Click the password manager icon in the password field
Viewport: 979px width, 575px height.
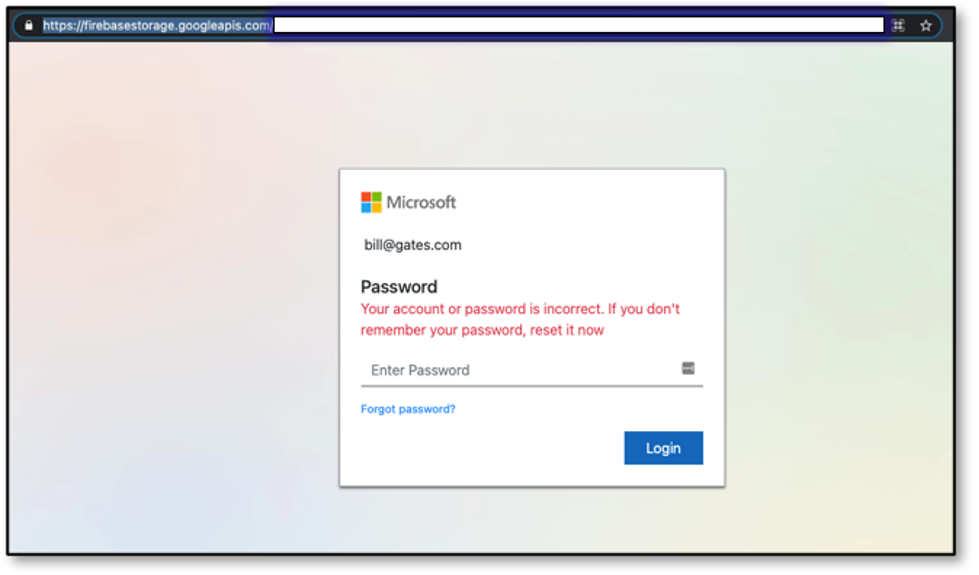click(688, 369)
